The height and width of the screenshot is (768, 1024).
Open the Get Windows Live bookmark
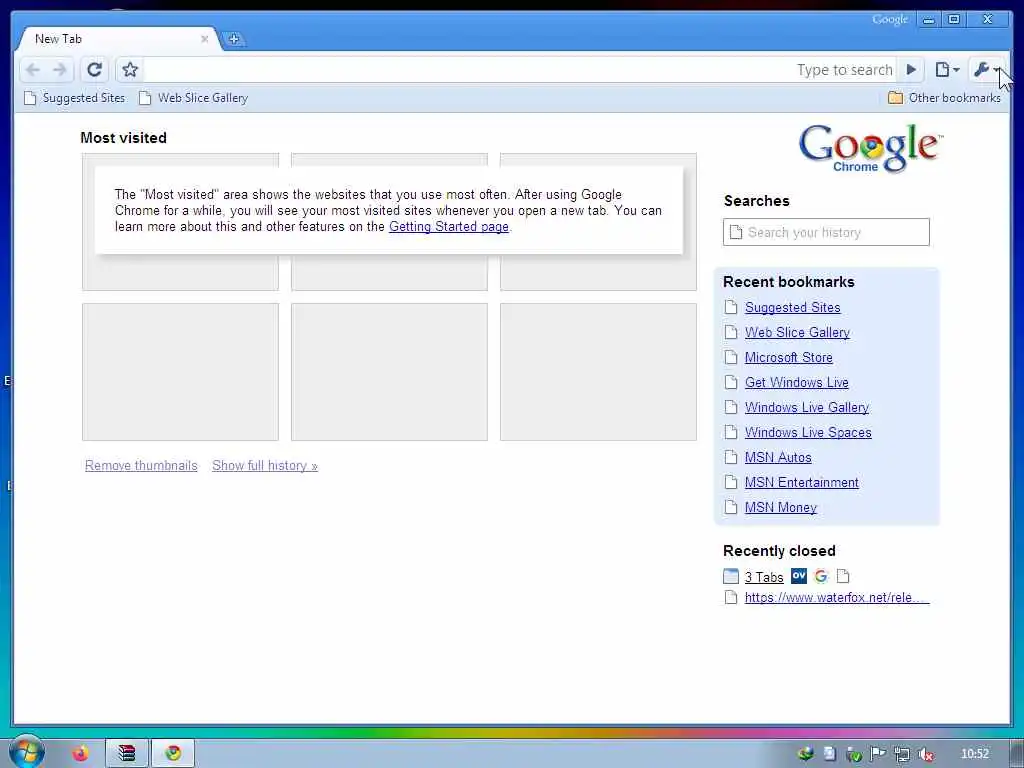(x=796, y=383)
